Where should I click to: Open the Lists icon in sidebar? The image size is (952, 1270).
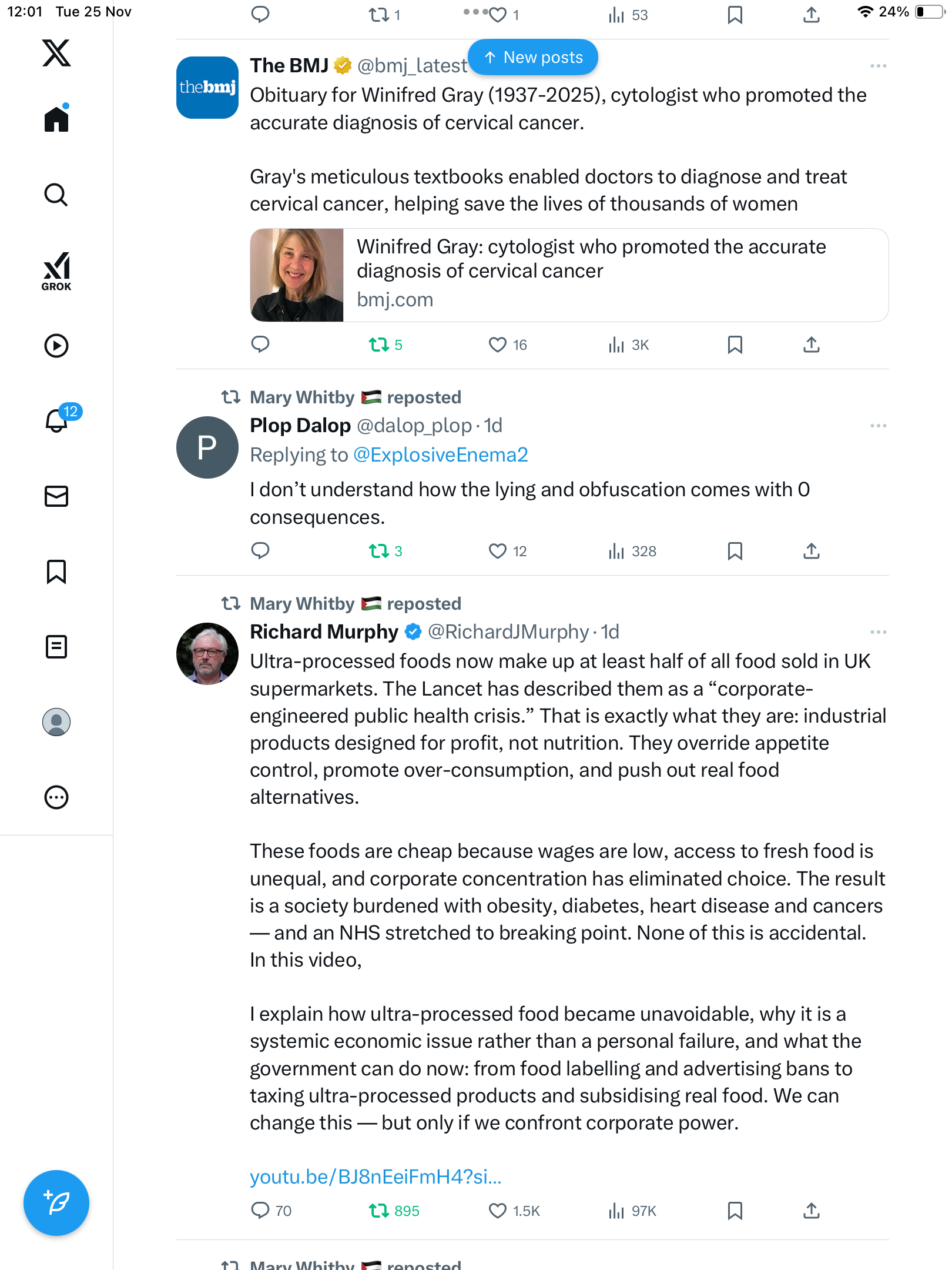(x=56, y=647)
